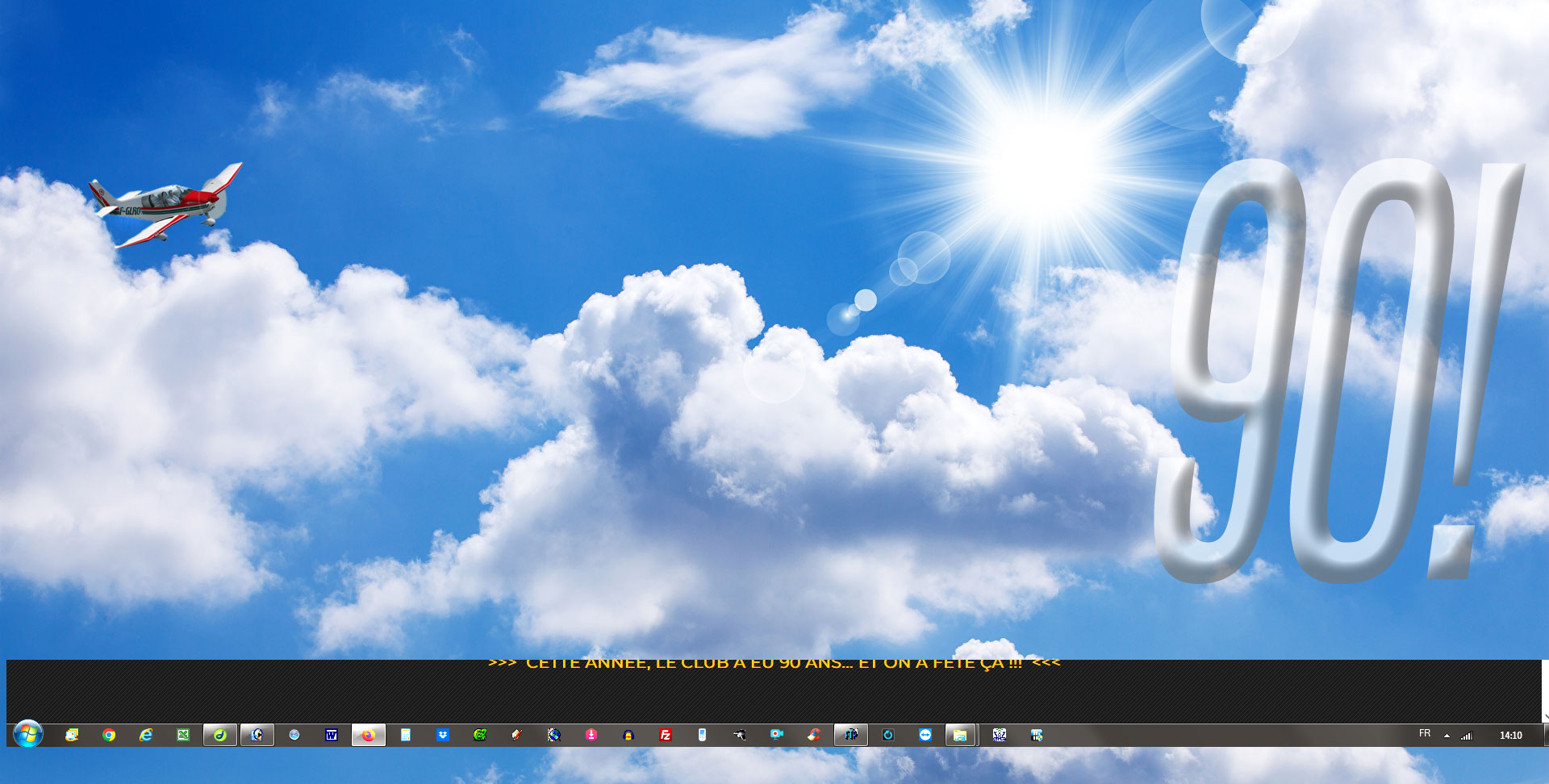
Task: Open the Windows Start orb
Action: tap(27, 734)
